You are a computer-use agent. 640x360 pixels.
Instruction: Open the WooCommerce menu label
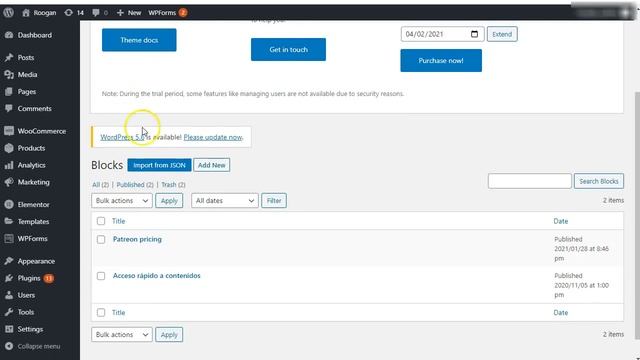pos(42,131)
